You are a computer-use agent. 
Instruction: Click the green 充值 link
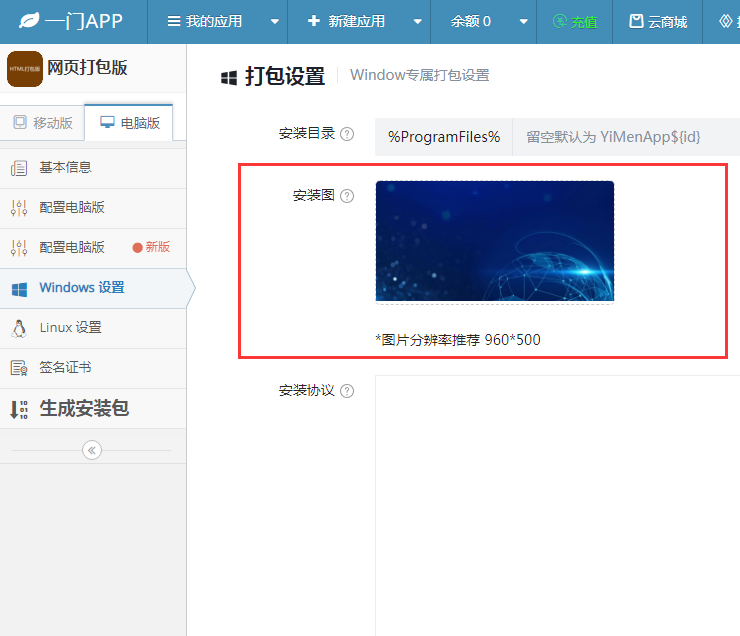tap(575, 22)
